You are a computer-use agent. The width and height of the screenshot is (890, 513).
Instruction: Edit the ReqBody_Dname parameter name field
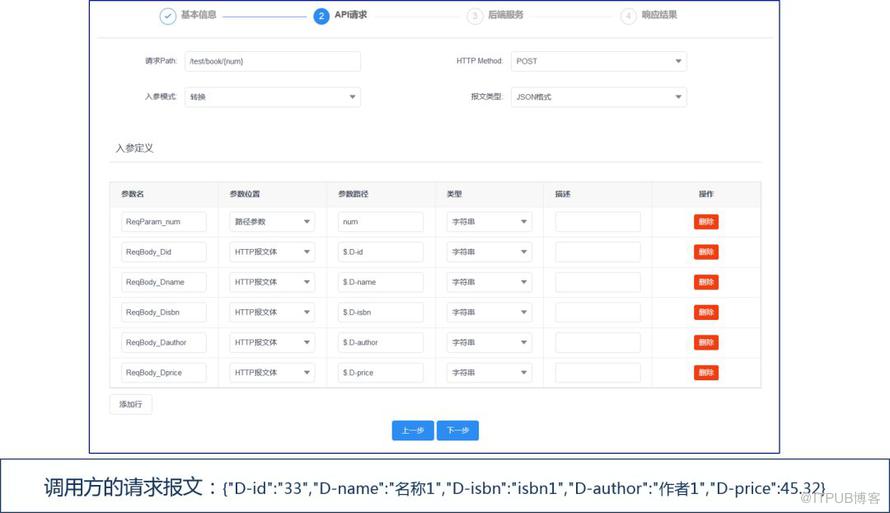(163, 282)
